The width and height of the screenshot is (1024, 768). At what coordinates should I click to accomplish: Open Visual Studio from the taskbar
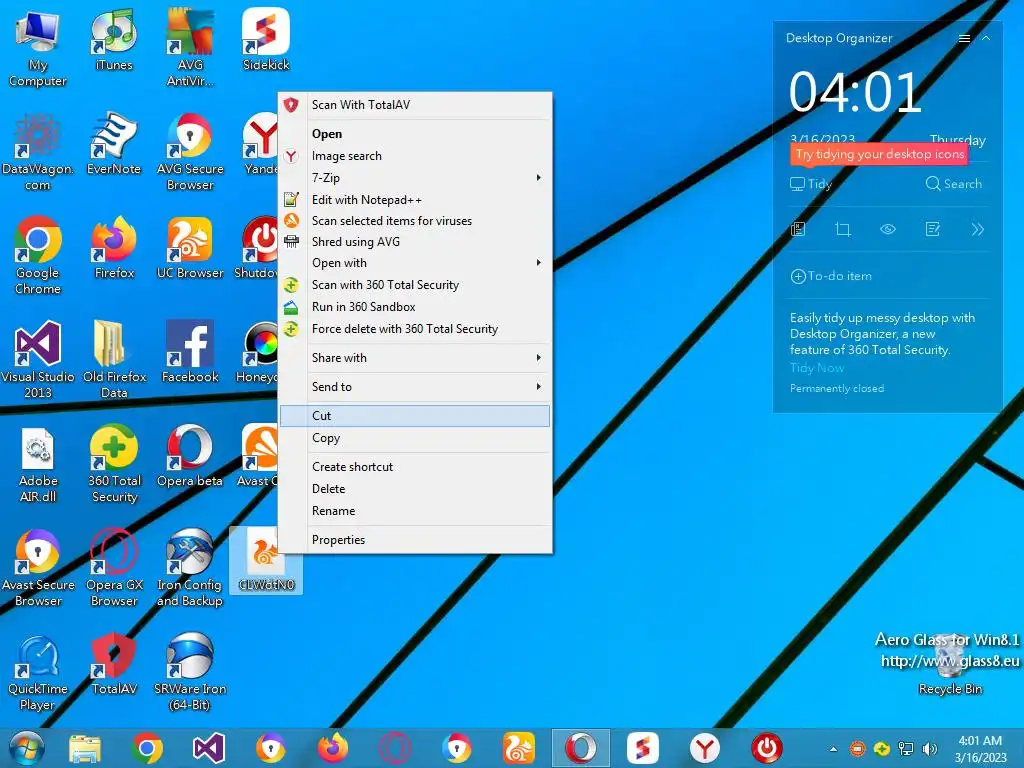(209, 748)
